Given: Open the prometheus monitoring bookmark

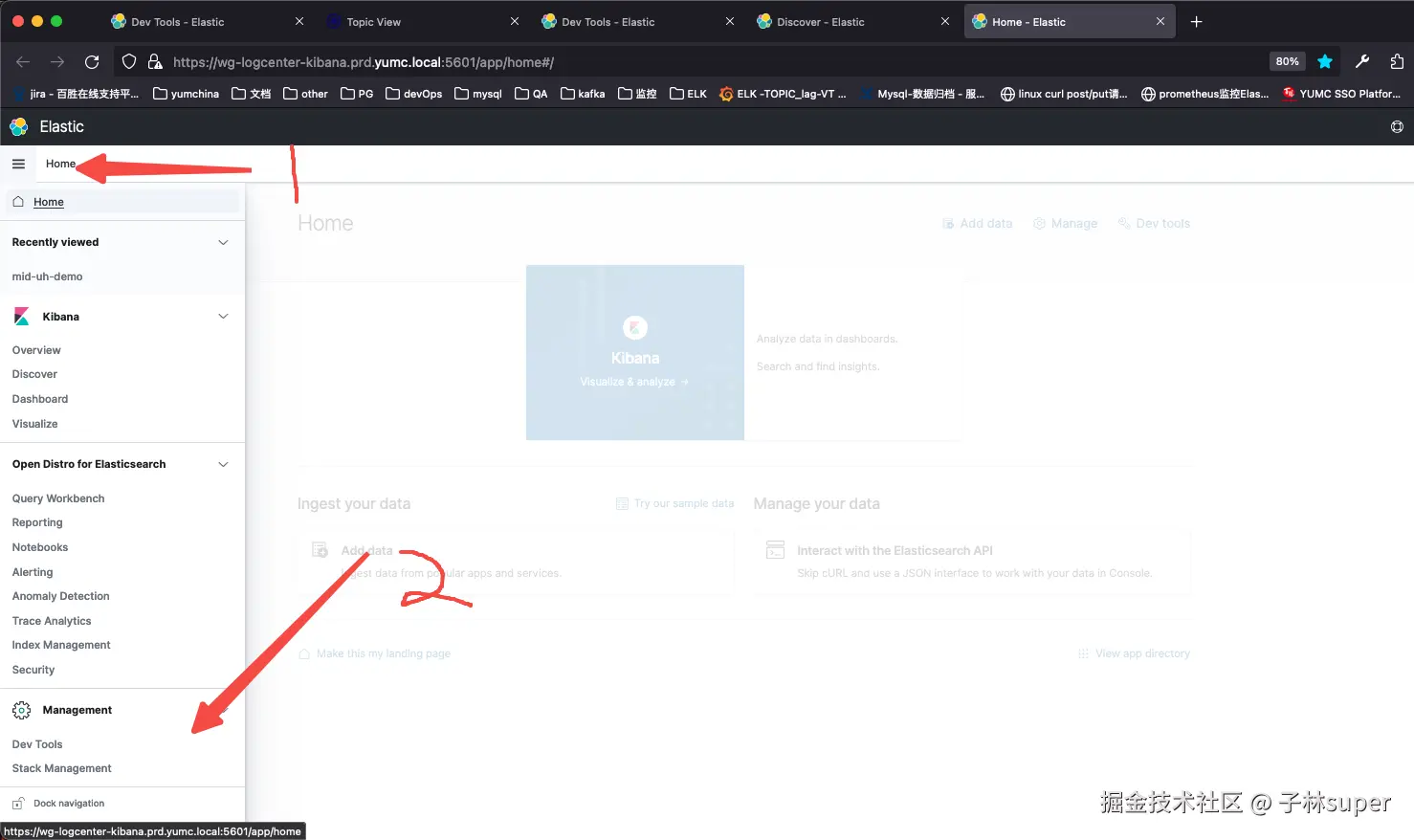Looking at the screenshot, I should click(x=1204, y=94).
